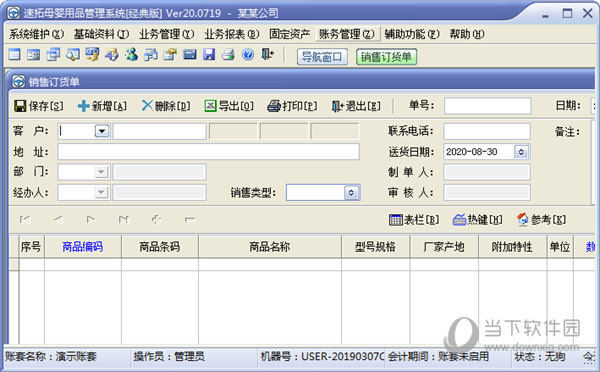The height and width of the screenshot is (372, 600).
Task: Click the 厂家产地 column header
Action: tap(444, 246)
